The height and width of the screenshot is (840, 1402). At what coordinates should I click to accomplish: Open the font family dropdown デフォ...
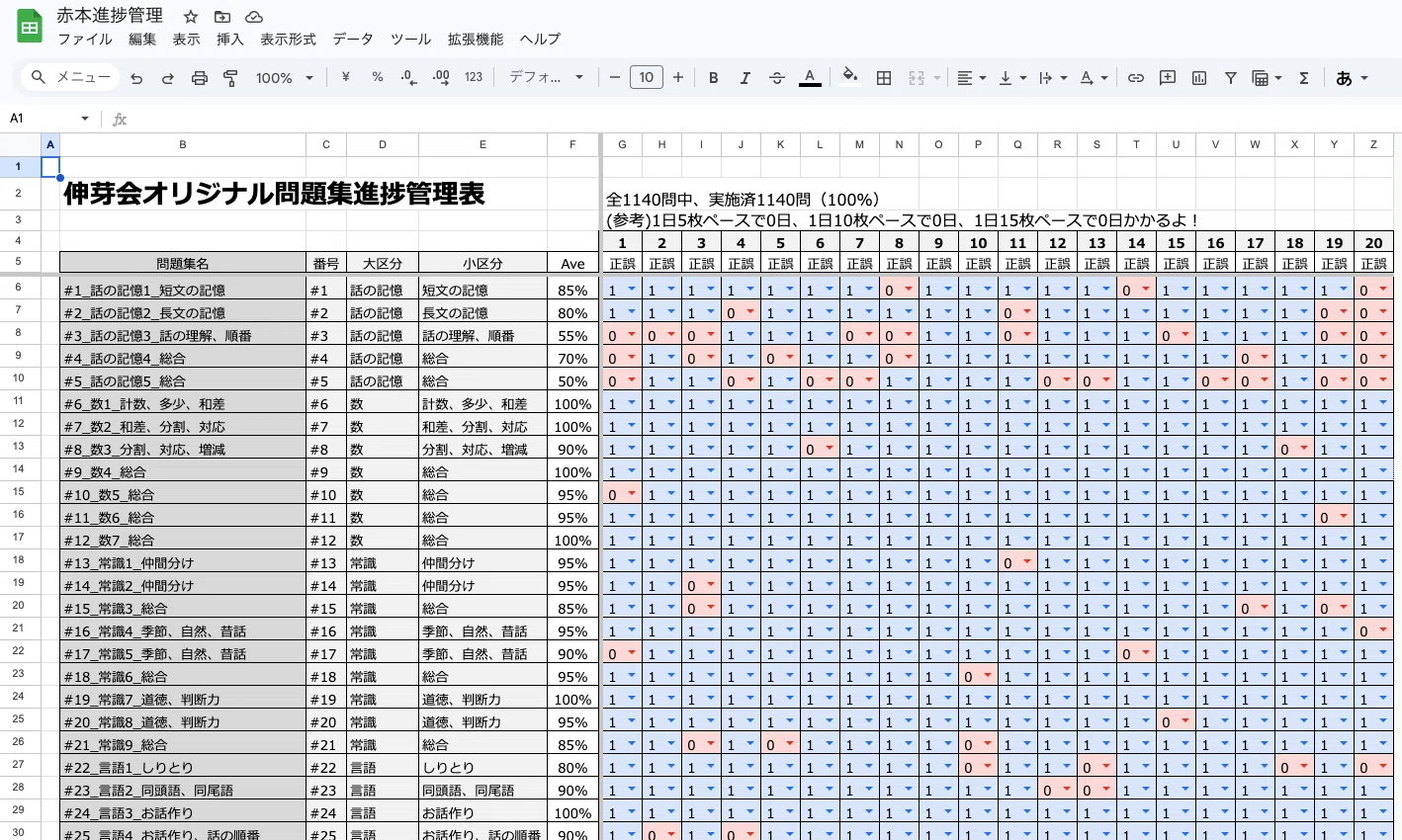point(546,77)
